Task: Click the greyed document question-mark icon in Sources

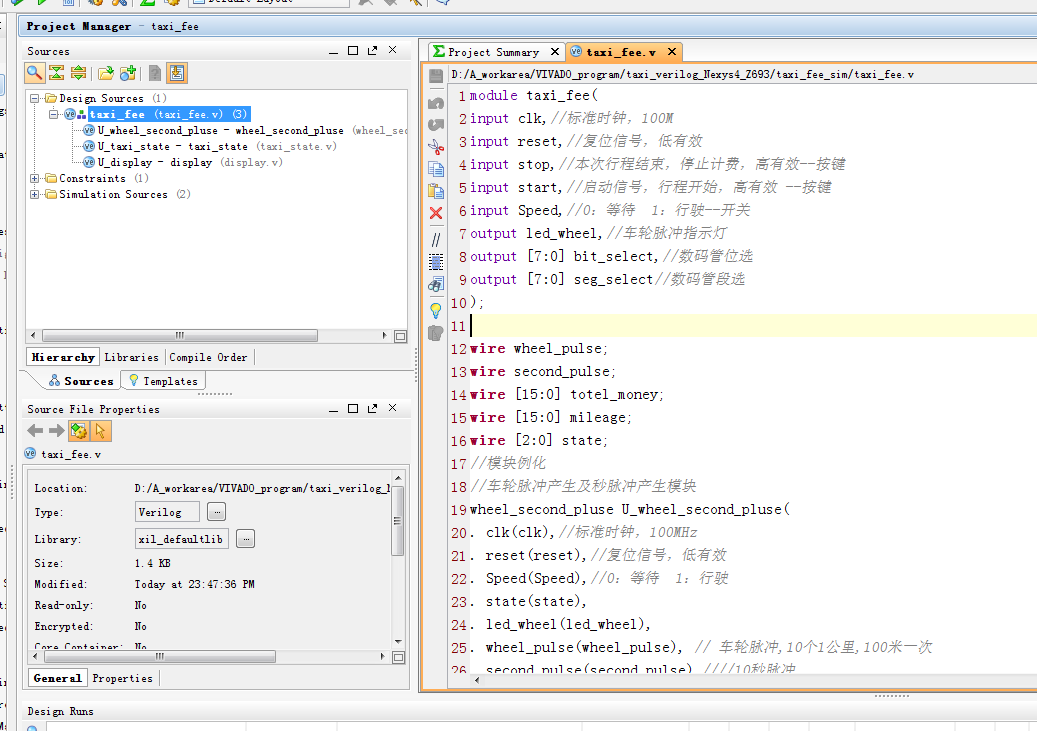Action: pos(155,73)
